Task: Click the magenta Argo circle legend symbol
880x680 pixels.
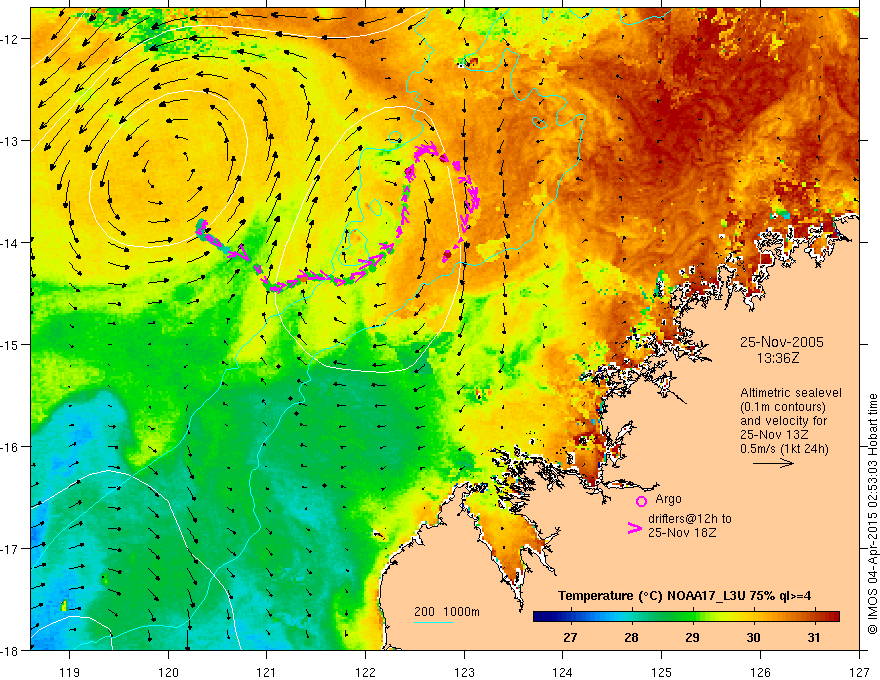Action: [641, 501]
